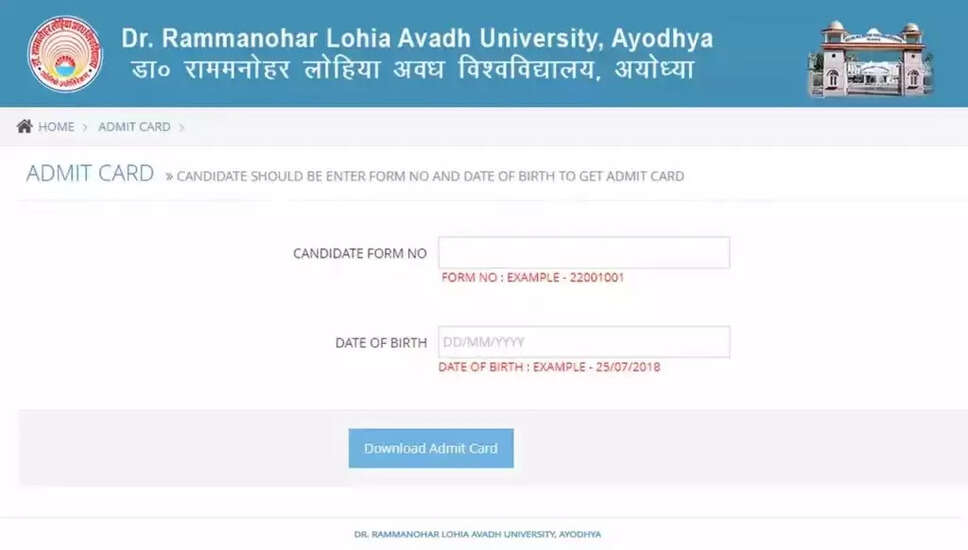Go to HOME via breadcrumb text

pos(56,127)
